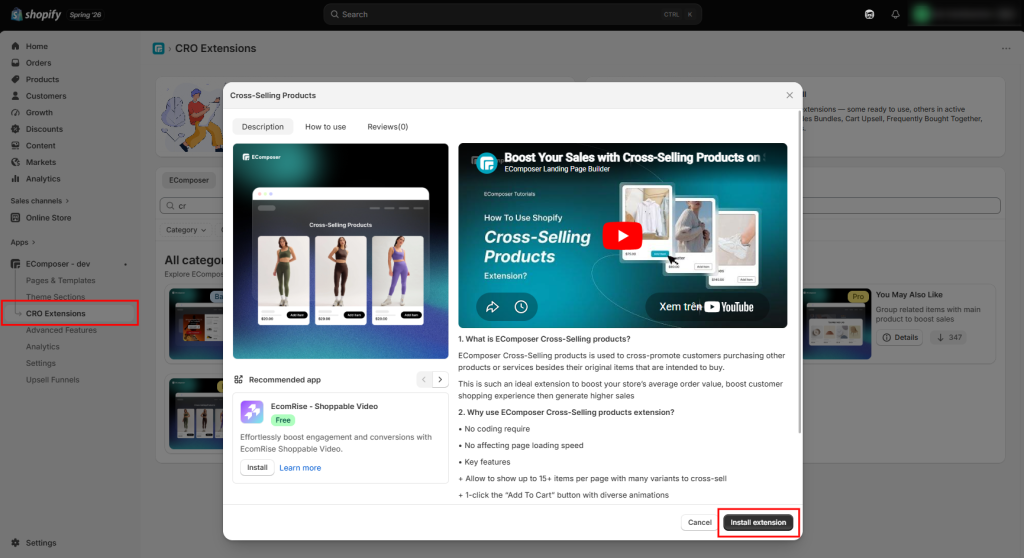This screenshot has width=1024, height=558.
Task: Open the three-dot page menu
Action: click(1006, 48)
